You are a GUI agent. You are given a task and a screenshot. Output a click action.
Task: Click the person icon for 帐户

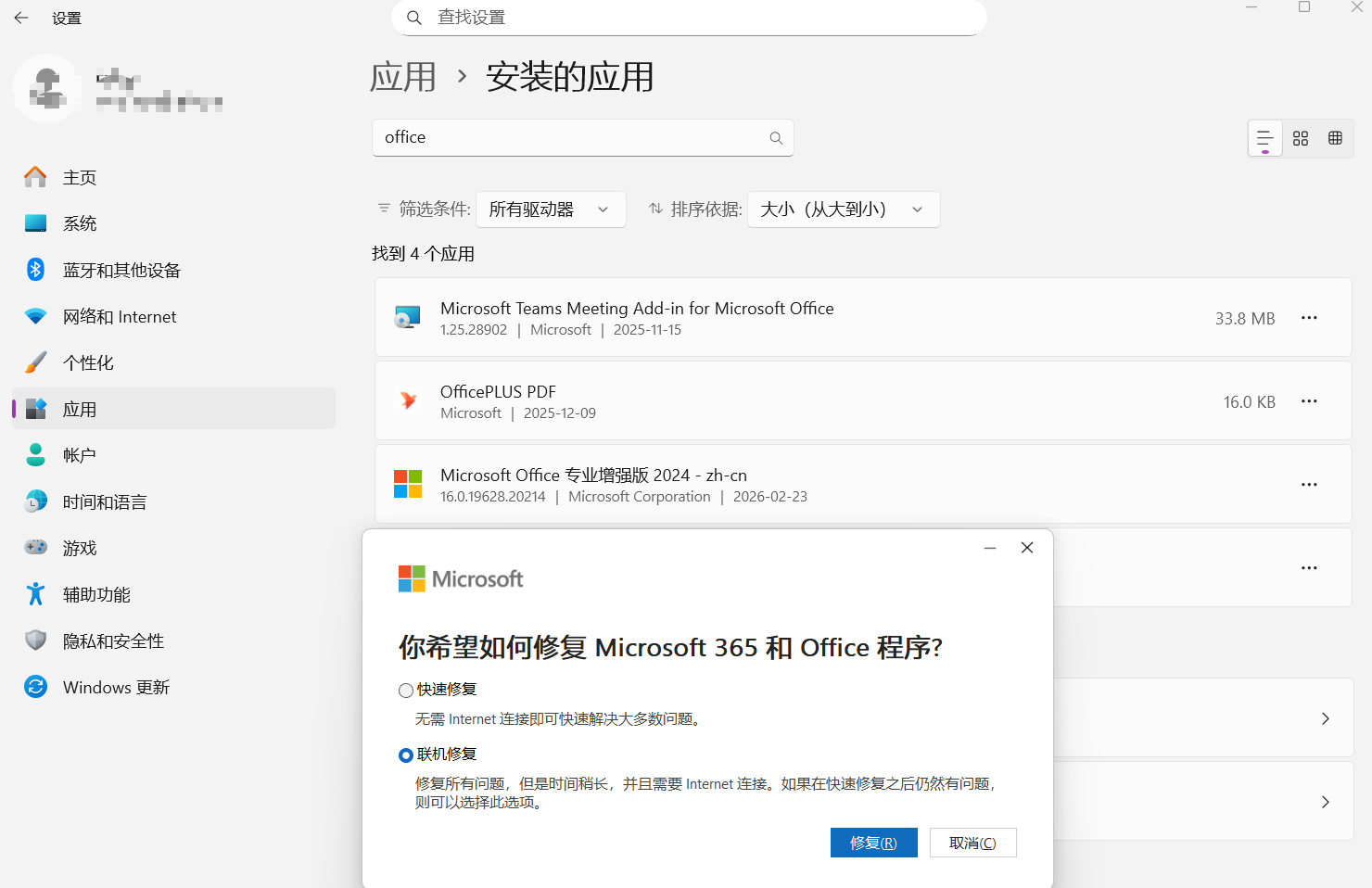pos(35,455)
